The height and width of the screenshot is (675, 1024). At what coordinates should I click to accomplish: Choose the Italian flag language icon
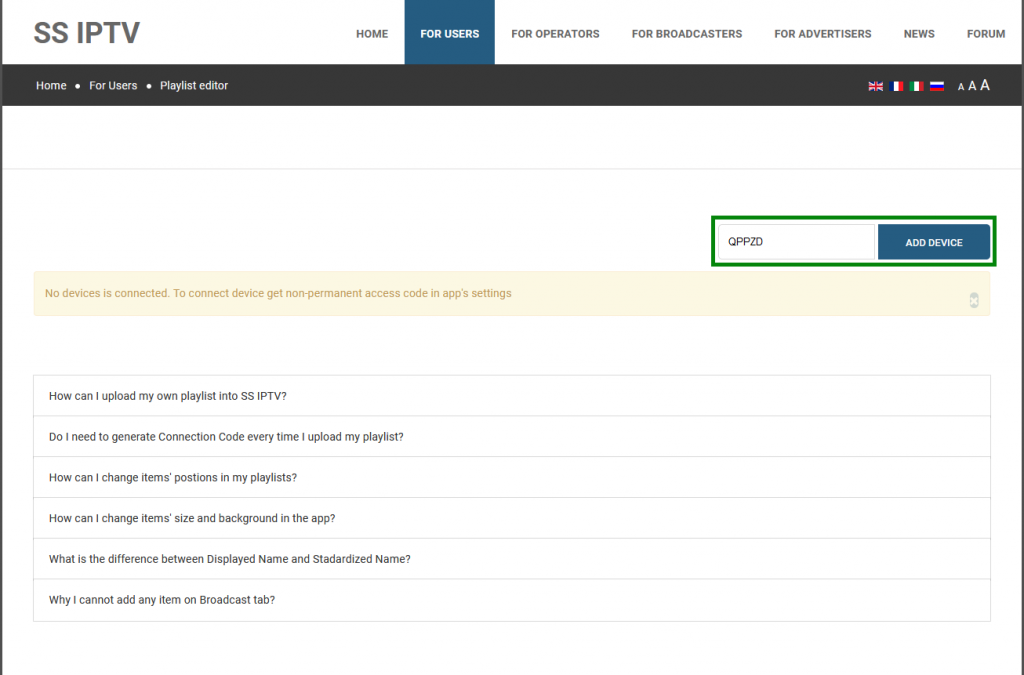click(x=916, y=86)
